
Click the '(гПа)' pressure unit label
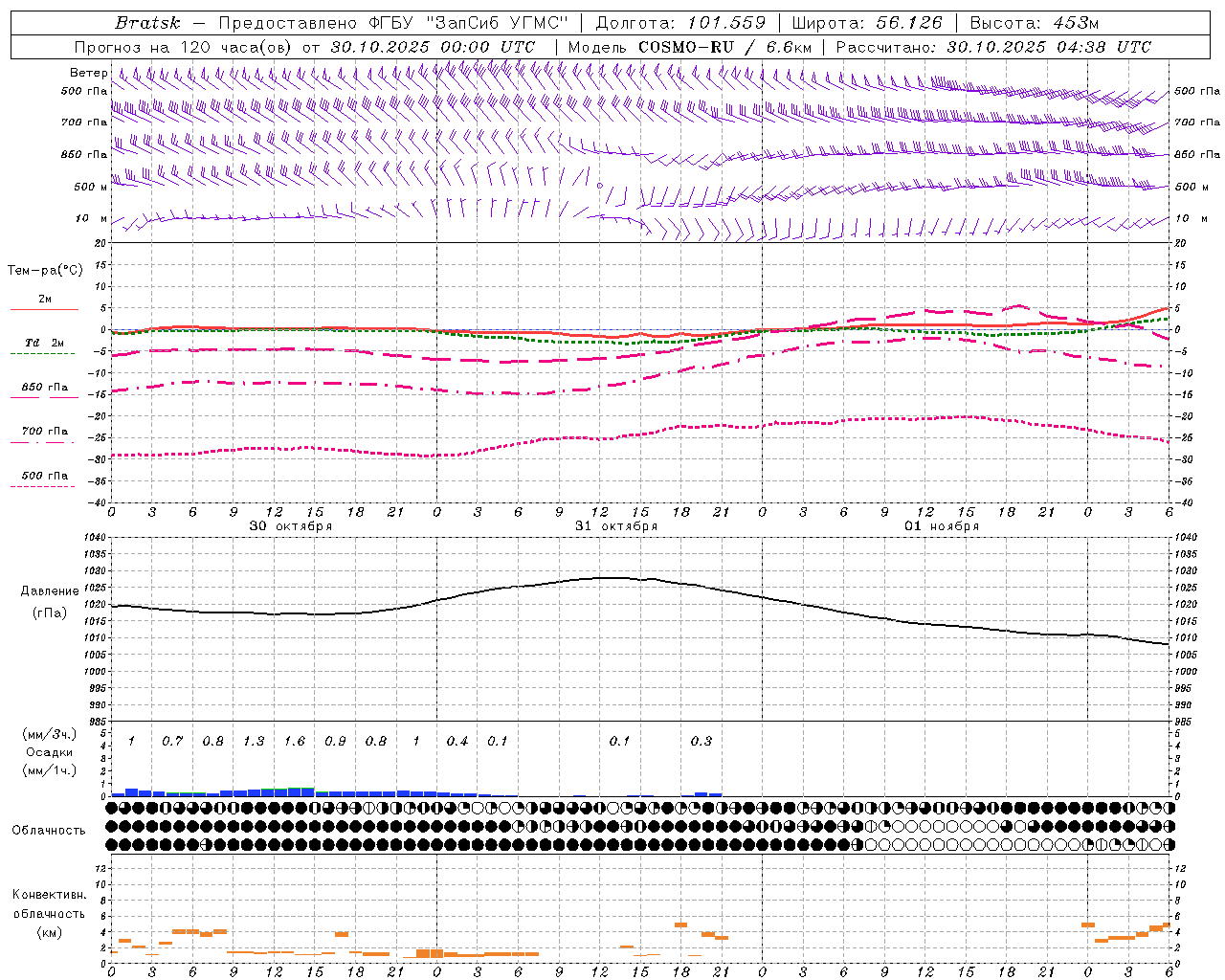point(50,613)
